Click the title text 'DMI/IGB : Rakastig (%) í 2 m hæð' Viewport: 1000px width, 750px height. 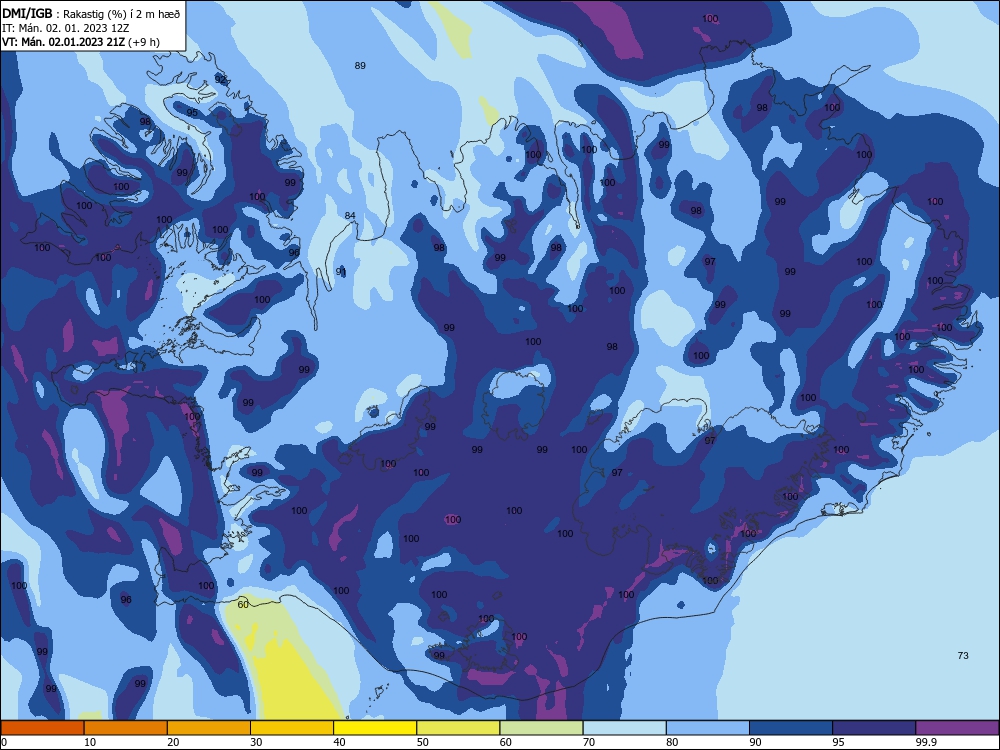click(91, 13)
